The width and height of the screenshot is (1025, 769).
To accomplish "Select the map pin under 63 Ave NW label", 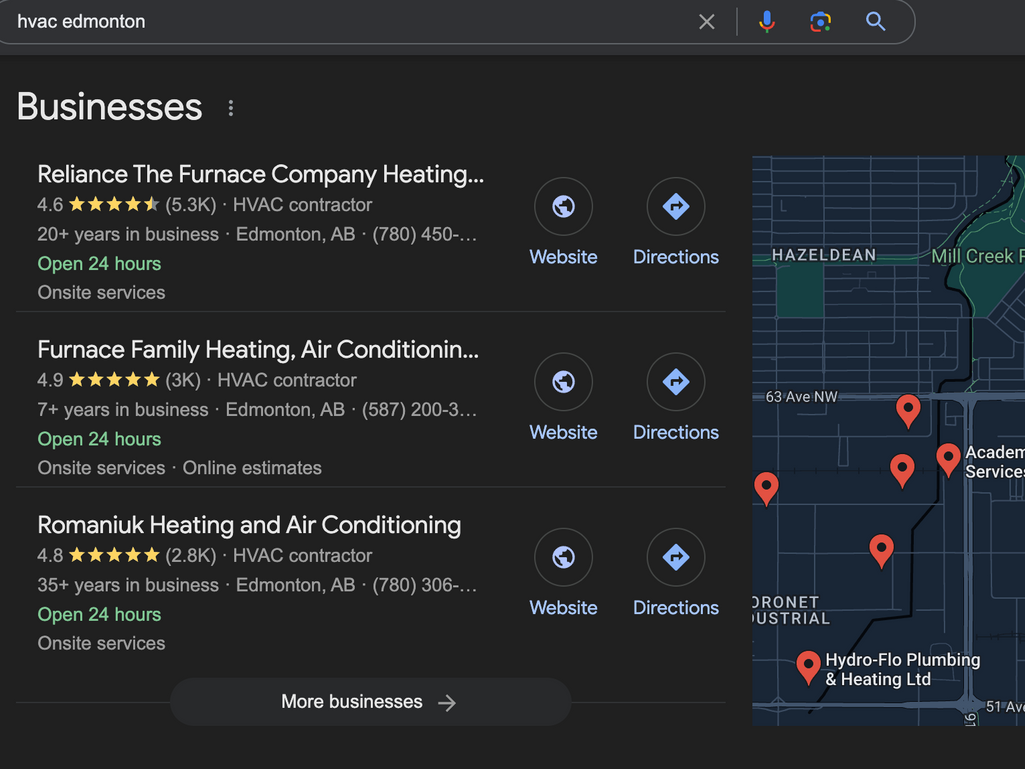I will 908,411.
